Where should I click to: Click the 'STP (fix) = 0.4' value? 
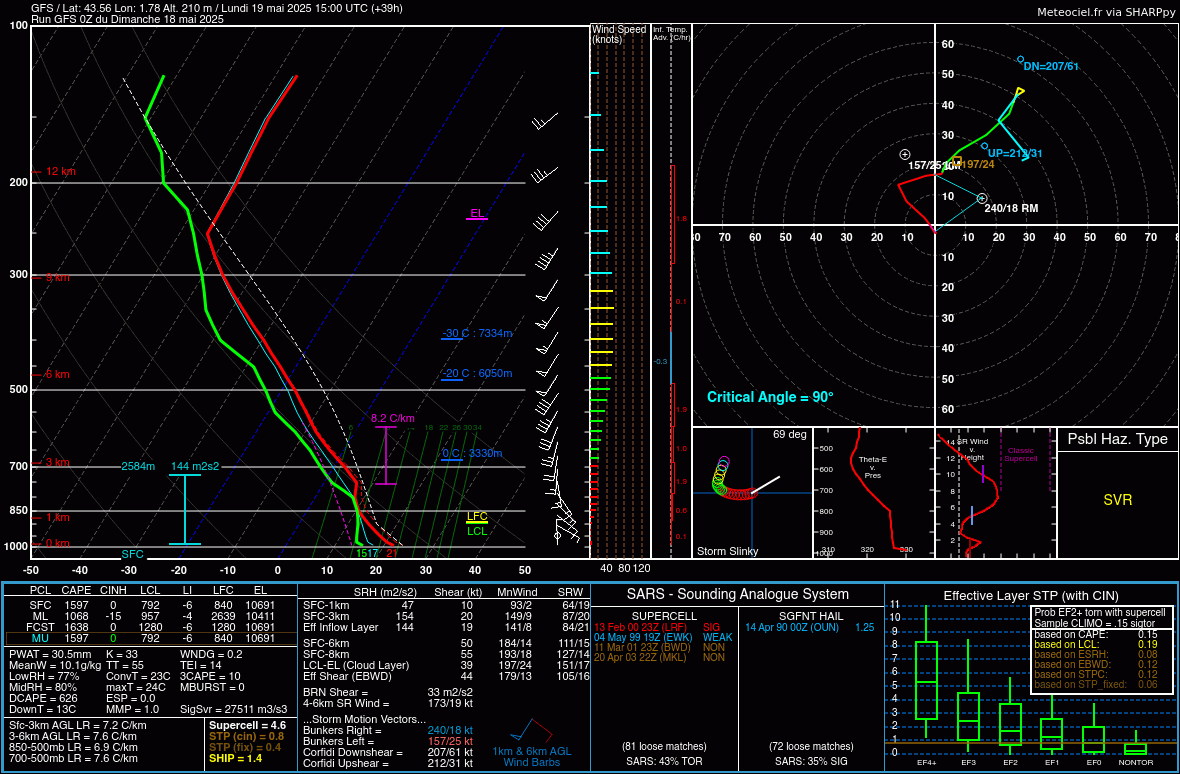[246, 747]
